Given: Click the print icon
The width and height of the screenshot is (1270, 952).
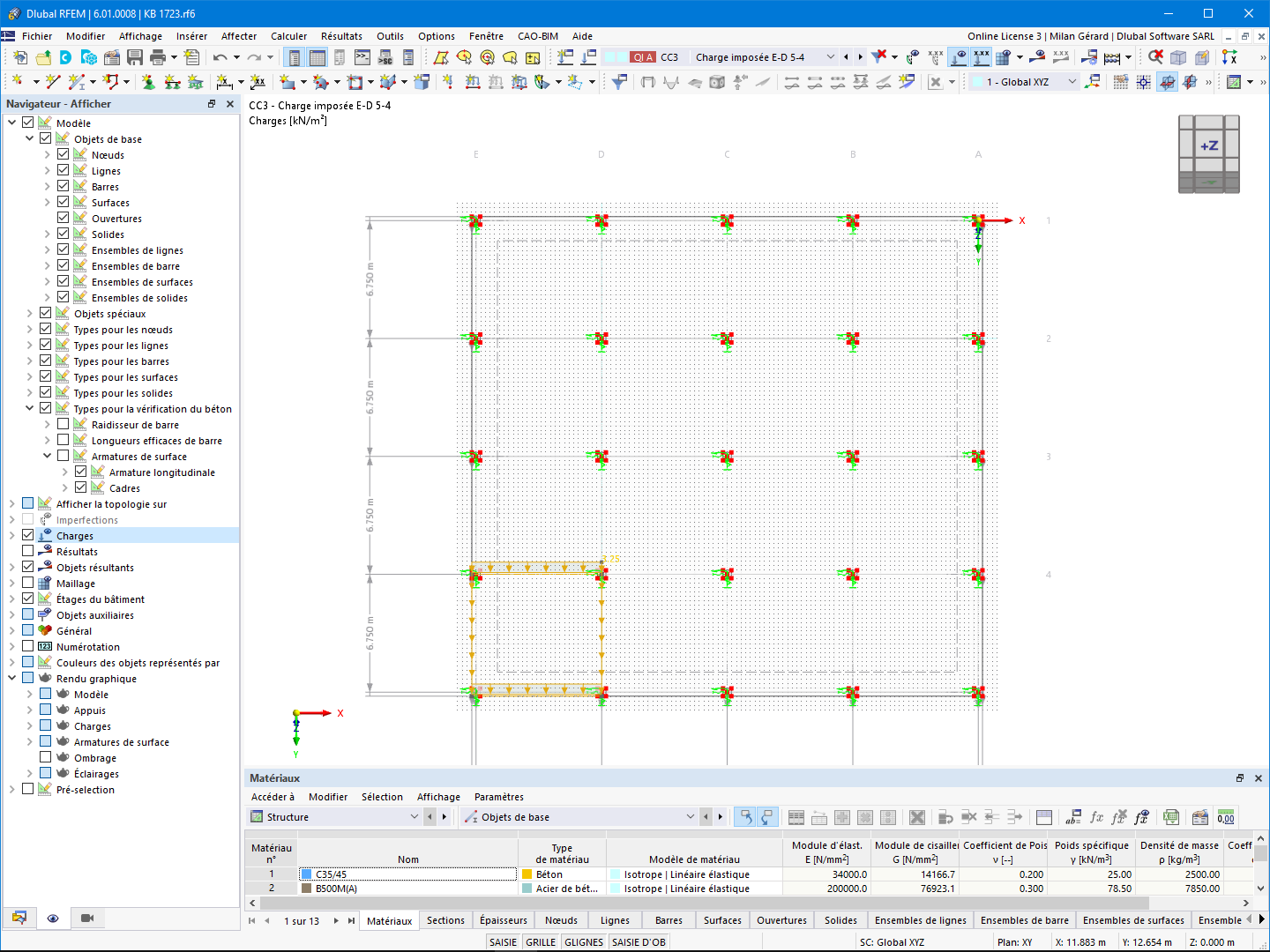Looking at the screenshot, I should 158,57.
